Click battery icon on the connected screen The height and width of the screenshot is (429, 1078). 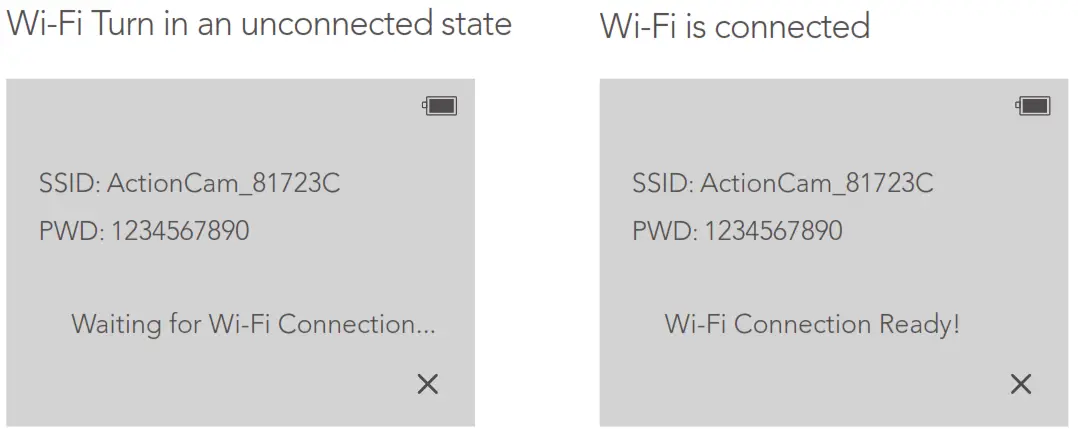(1033, 106)
